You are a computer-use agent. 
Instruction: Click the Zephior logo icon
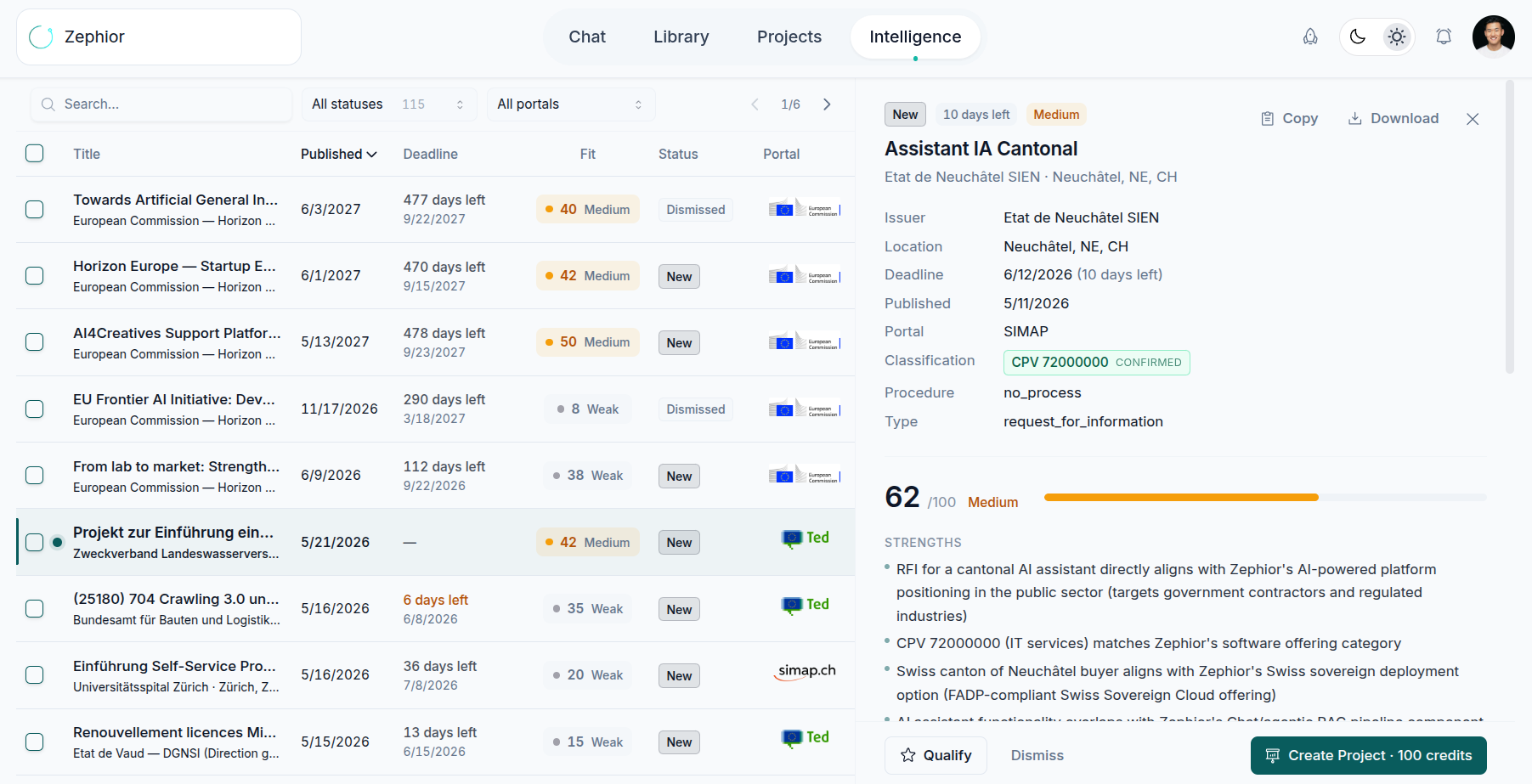coord(41,37)
